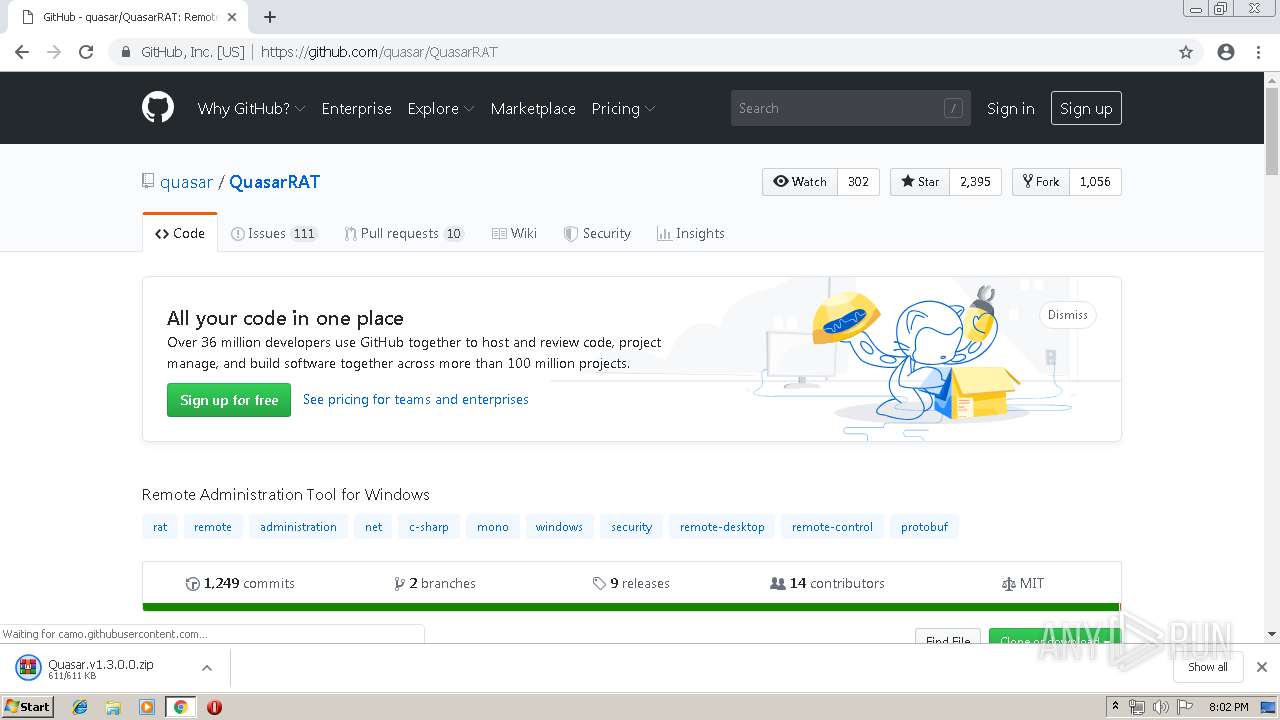Image resolution: width=1280 pixels, height=720 pixels.
Task: Click Sign up for free button
Action: (x=229, y=400)
